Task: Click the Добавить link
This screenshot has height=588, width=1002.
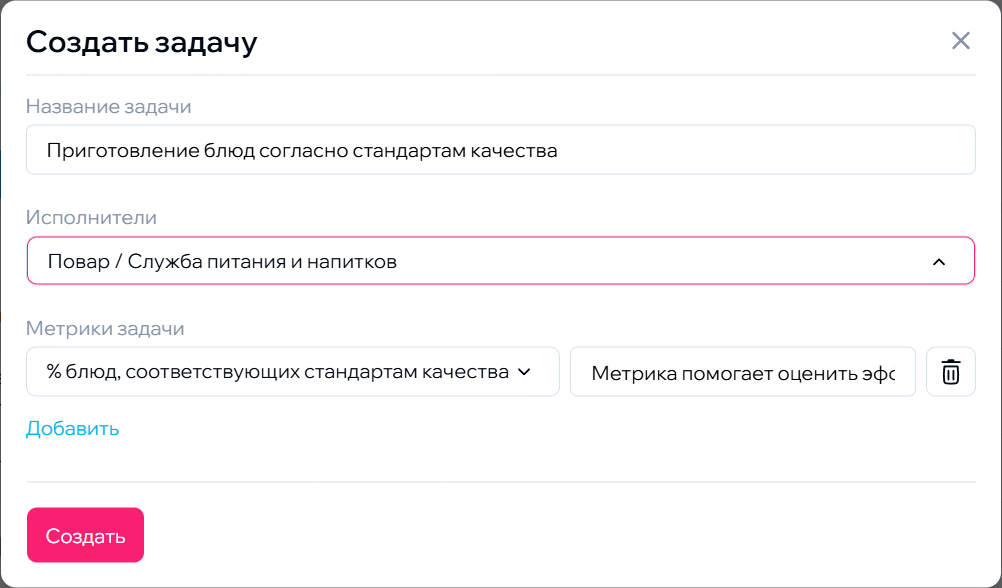Action: (73, 429)
